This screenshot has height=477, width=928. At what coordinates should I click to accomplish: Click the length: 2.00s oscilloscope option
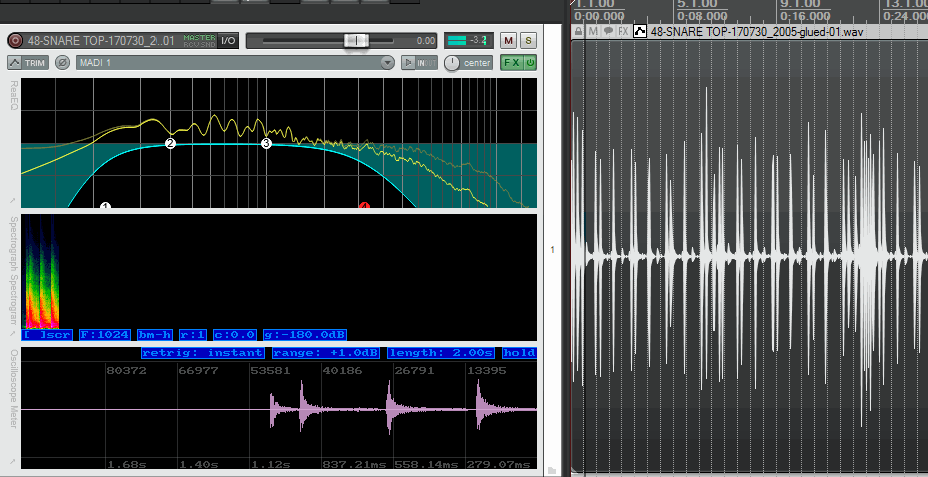pyautogui.click(x=441, y=353)
